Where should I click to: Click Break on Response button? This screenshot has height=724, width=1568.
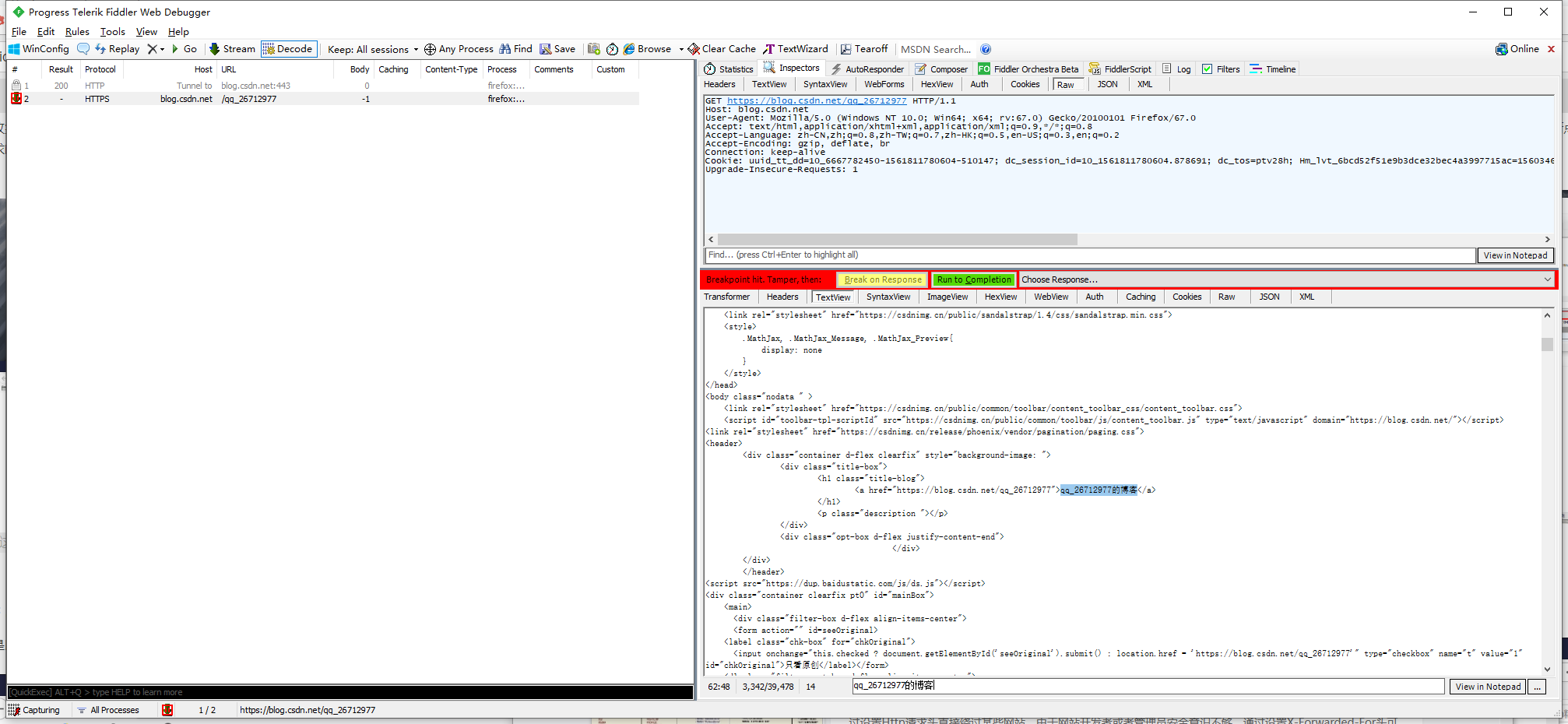[x=883, y=280]
